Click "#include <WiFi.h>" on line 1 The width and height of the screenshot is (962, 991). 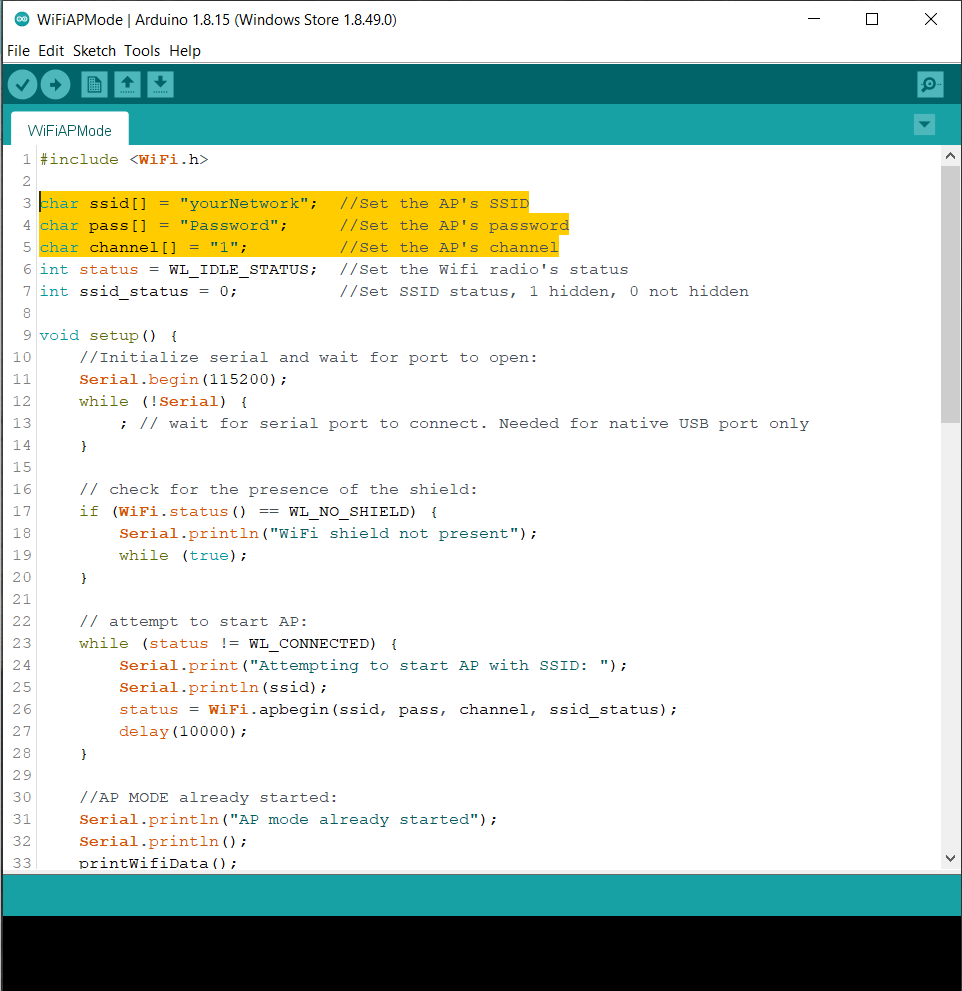[x=124, y=160]
